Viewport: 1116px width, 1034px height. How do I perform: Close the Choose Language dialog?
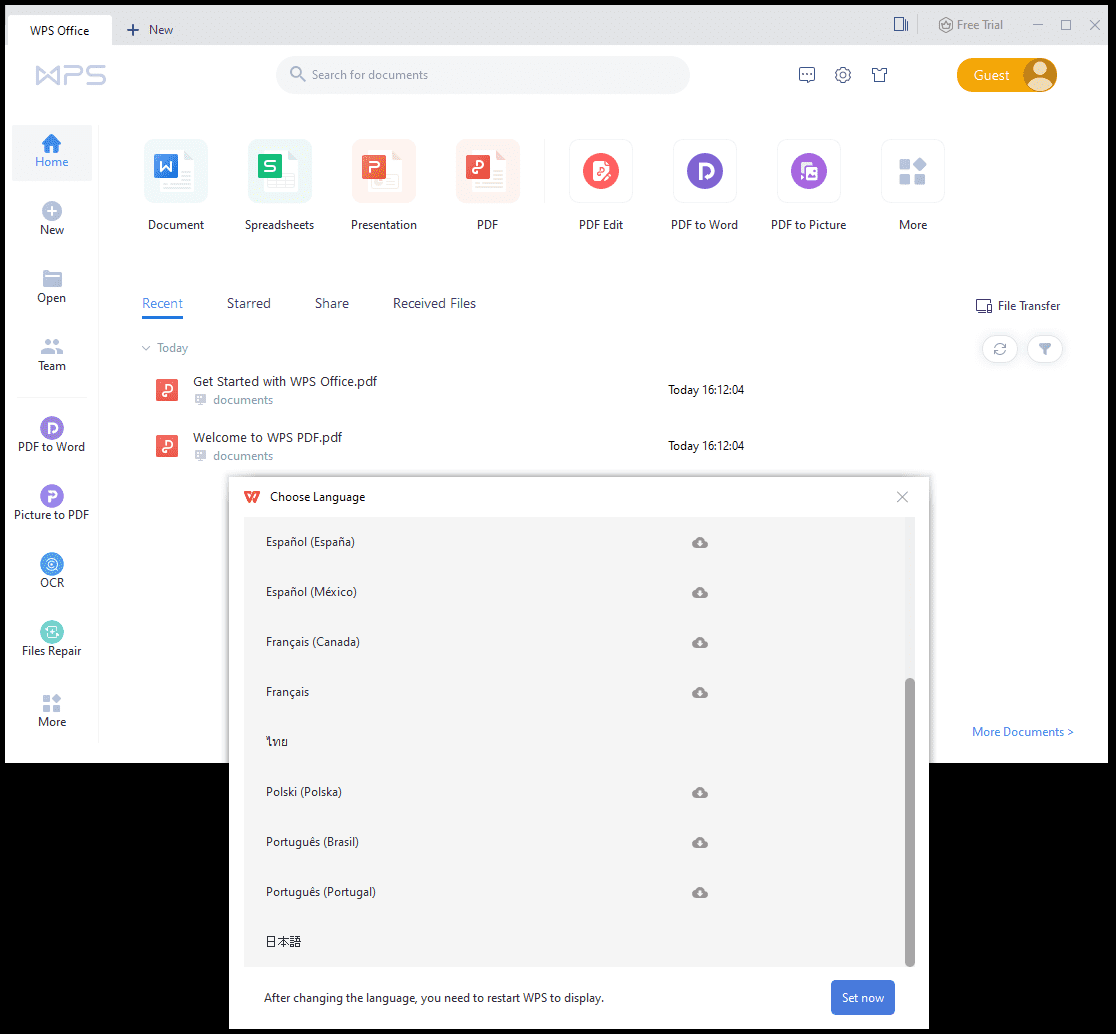pyautogui.click(x=902, y=497)
